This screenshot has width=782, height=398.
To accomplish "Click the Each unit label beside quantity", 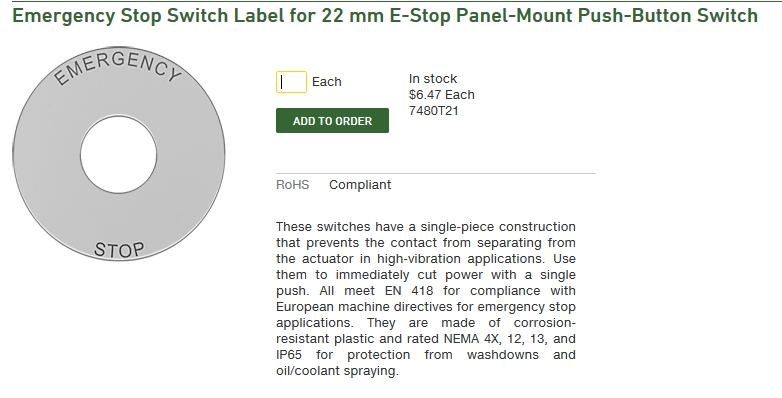I will pos(327,82).
